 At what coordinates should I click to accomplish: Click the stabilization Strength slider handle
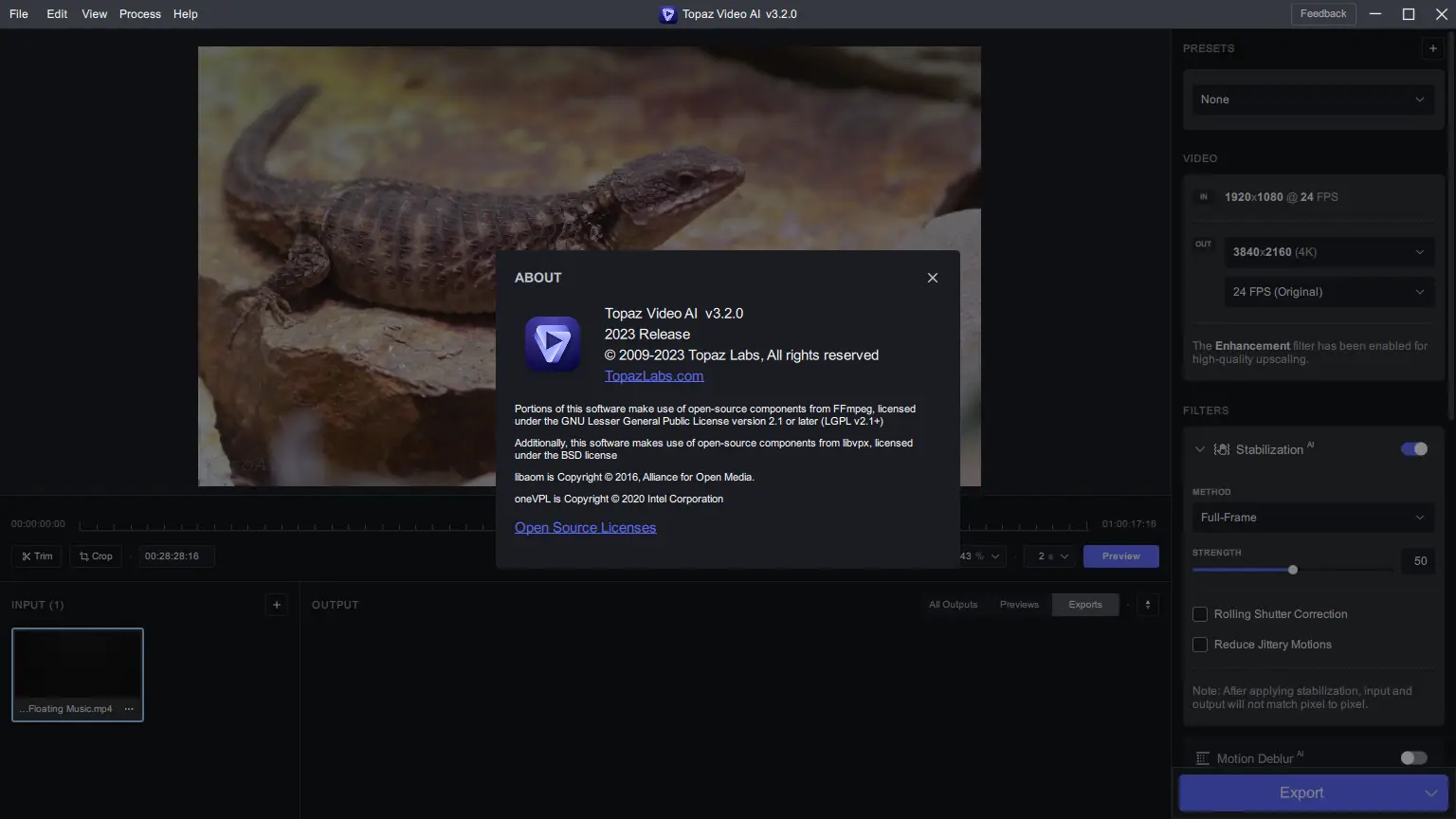1293,570
